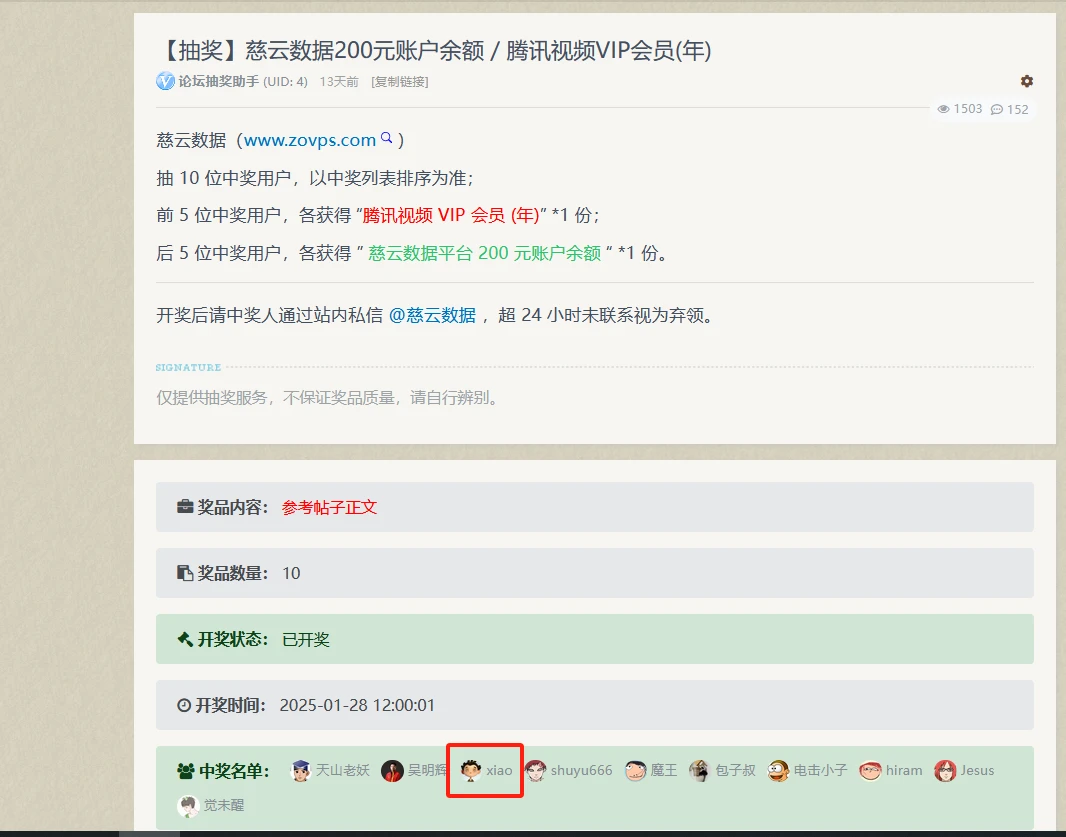Open 论坛抽奖助手 author profile
Image resolution: width=1066 pixels, height=837 pixels.
219,82
